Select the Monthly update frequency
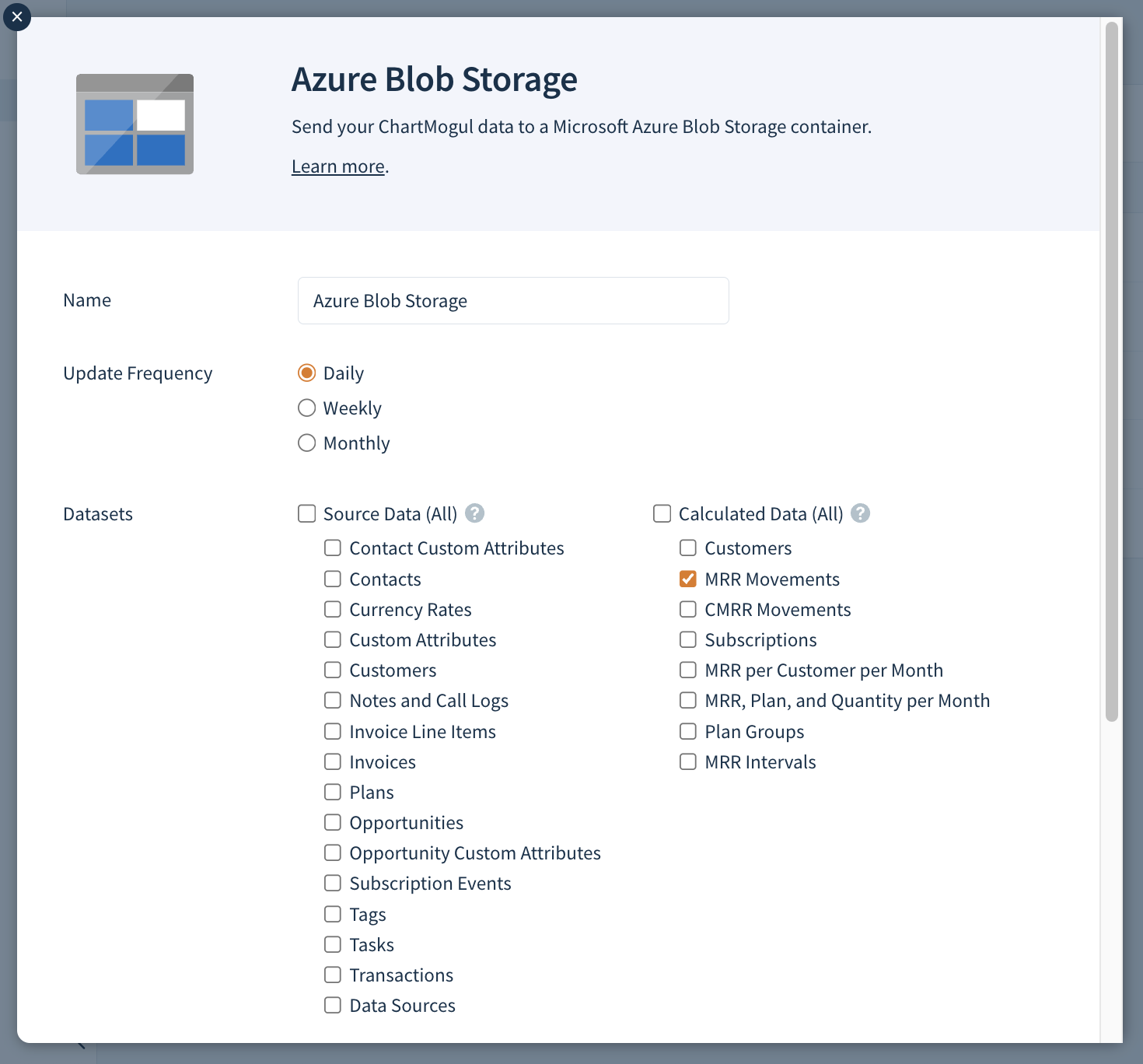This screenshot has width=1143, height=1064. click(307, 443)
